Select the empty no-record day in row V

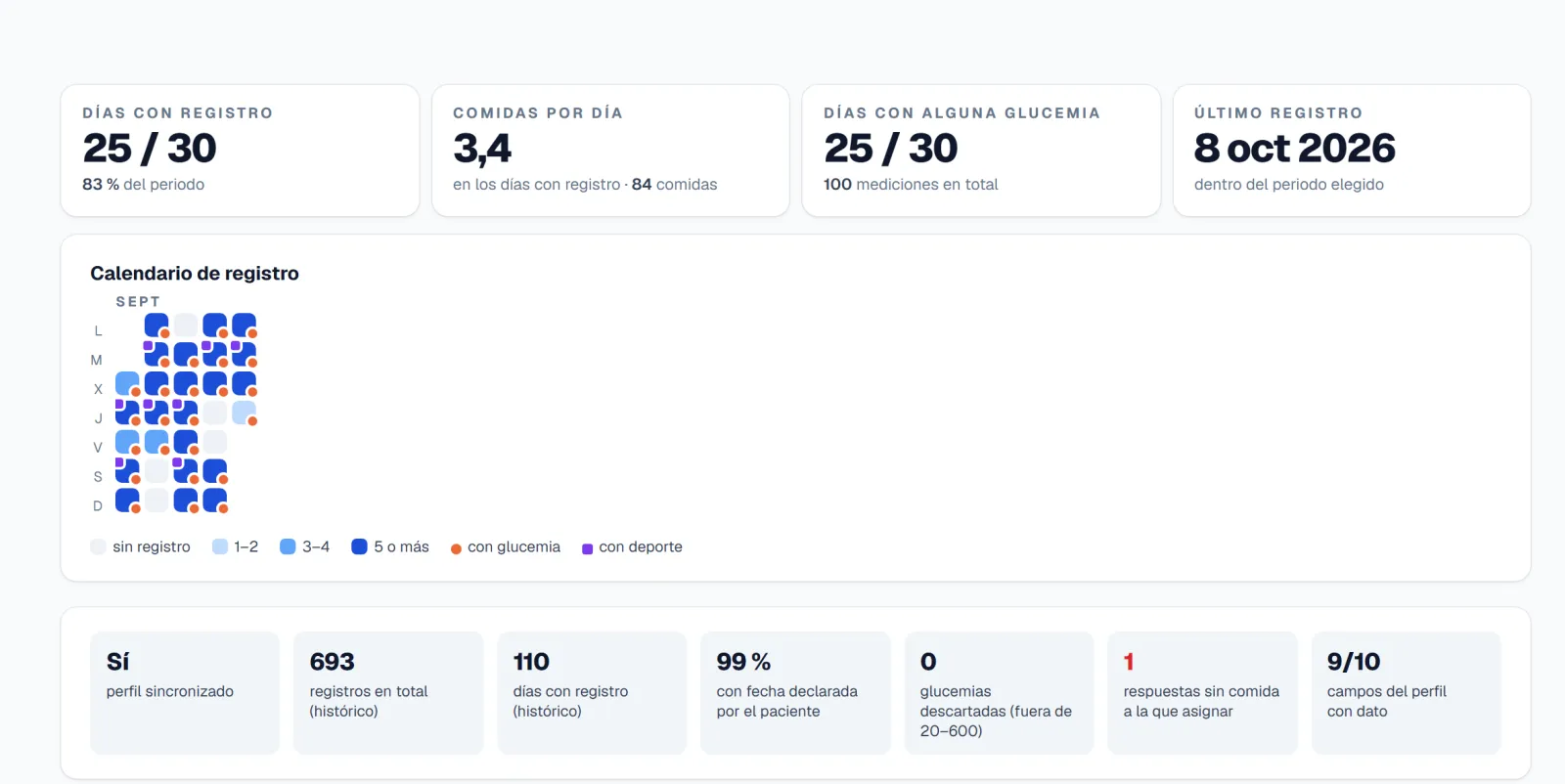pyautogui.click(x=215, y=442)
